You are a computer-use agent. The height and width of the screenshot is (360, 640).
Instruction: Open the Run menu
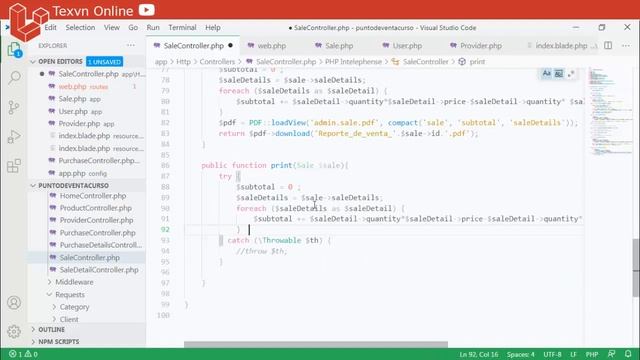[x=153, y=27]
